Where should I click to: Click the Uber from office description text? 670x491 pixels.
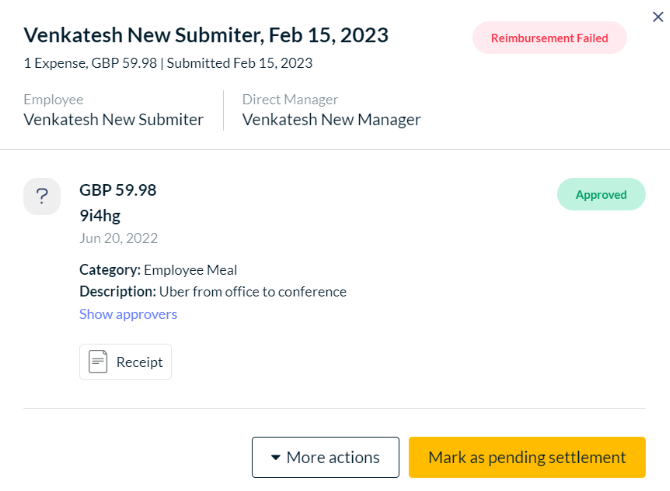pyautogui.click(x=252, y=292)
